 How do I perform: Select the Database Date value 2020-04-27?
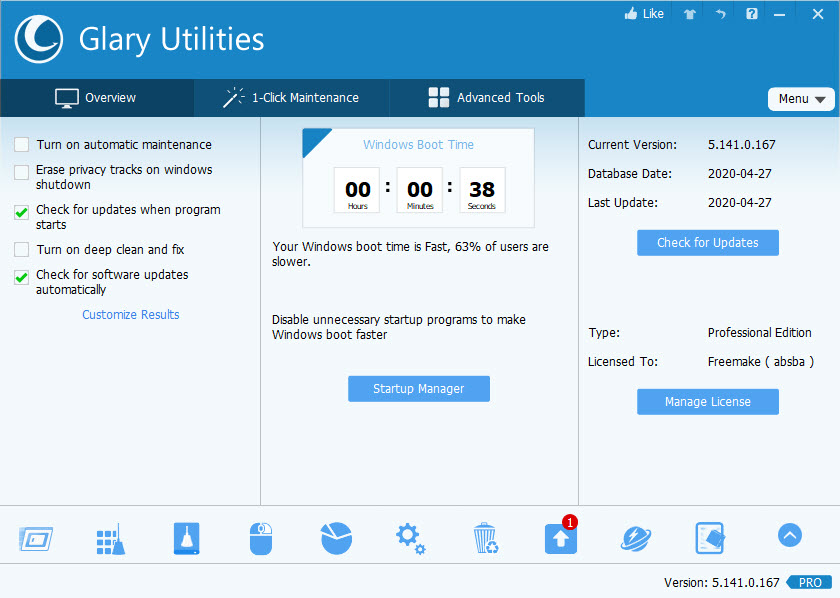coord(740,174)
